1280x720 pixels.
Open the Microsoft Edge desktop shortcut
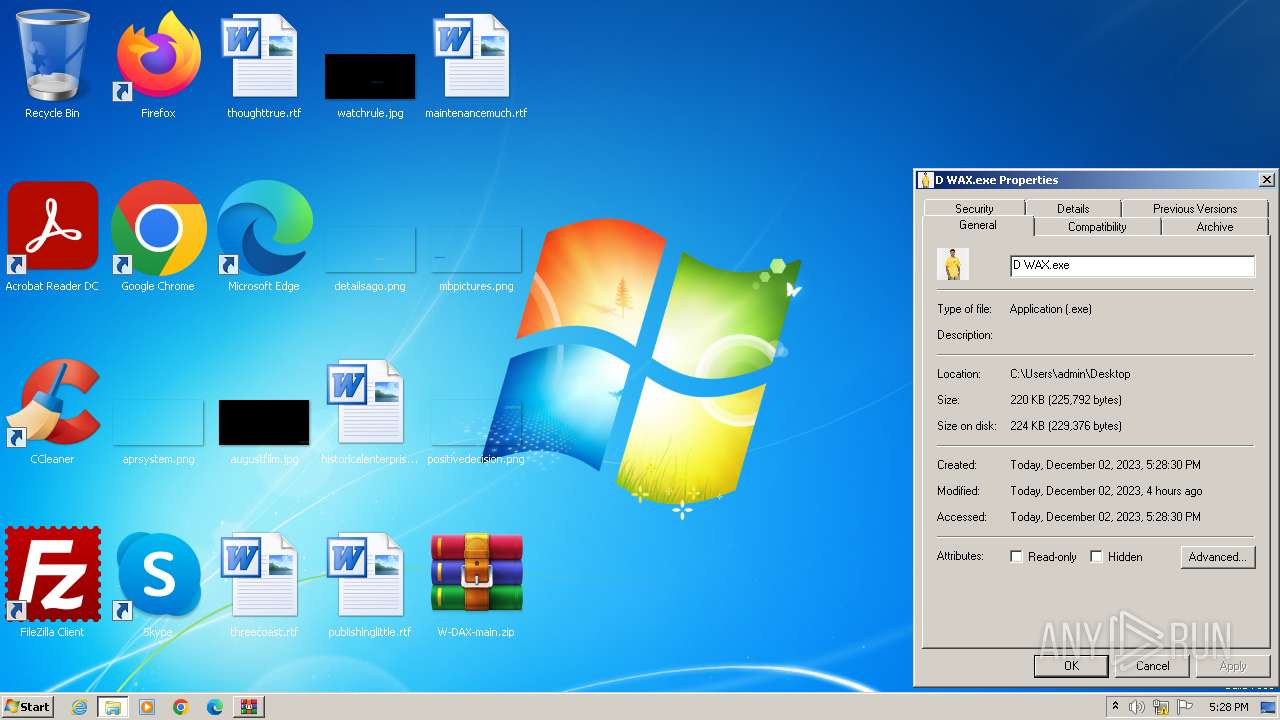pyautogui.click(x=264, y=228)
